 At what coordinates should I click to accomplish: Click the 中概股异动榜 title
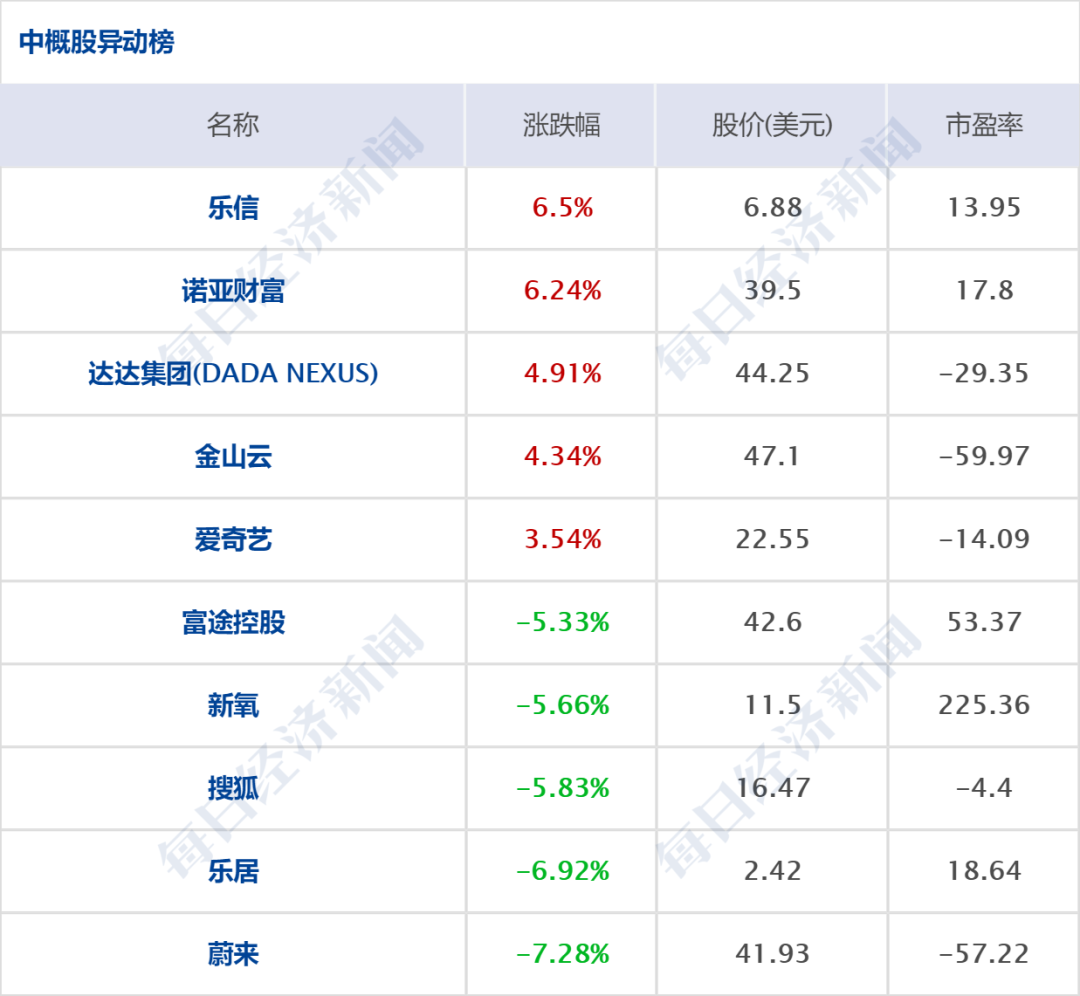pyautogui.click(x=96, y=42)
